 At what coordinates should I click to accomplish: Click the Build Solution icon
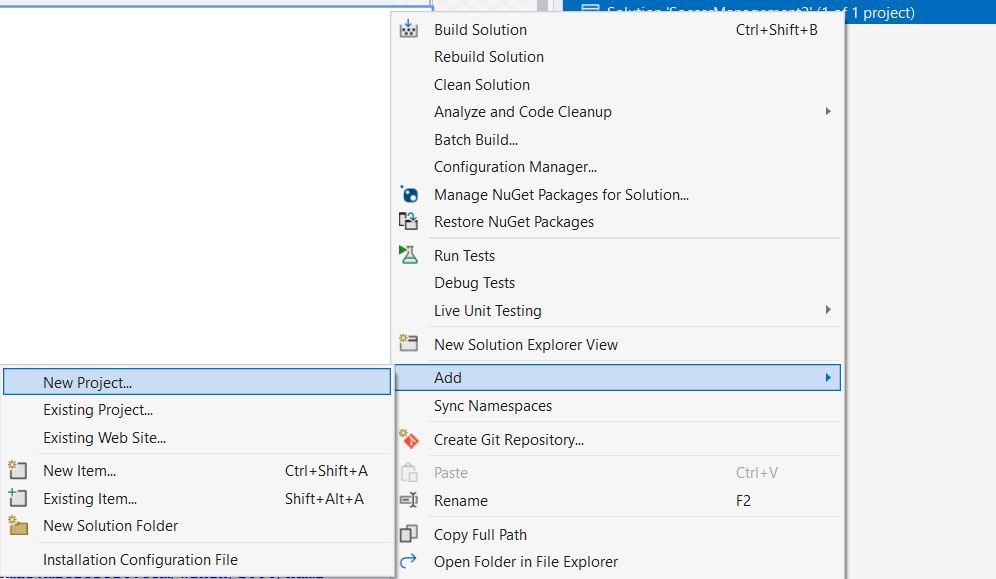coord(408,29)
